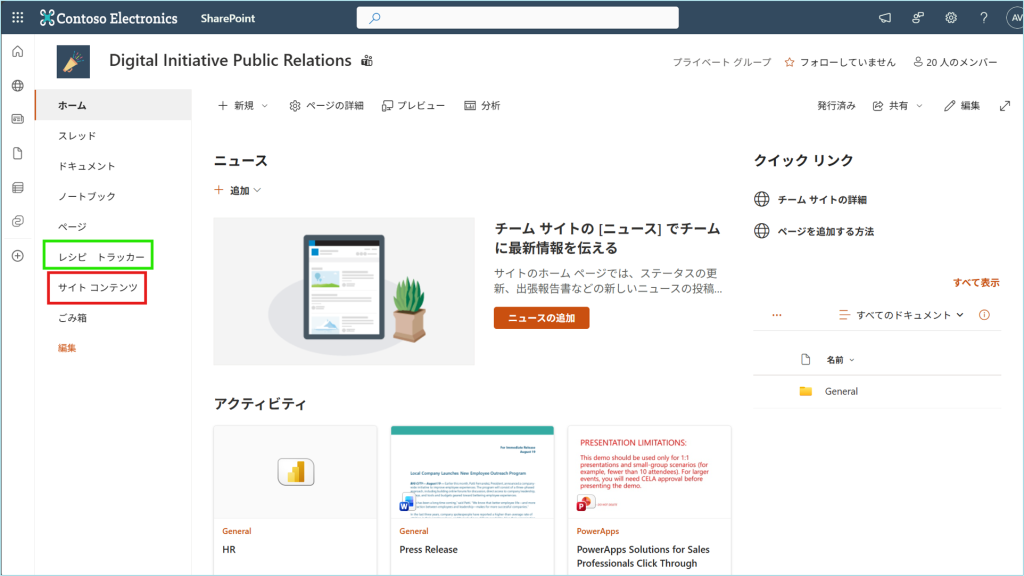The width and height of the screenshot is (1024, 576).
Task: Click the ニュースの追加 button
Action: point(541,318)
